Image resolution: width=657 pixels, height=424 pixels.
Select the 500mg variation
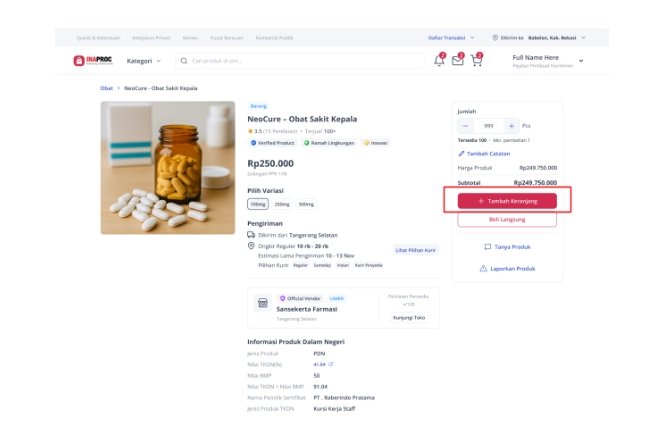pos(306,204)
